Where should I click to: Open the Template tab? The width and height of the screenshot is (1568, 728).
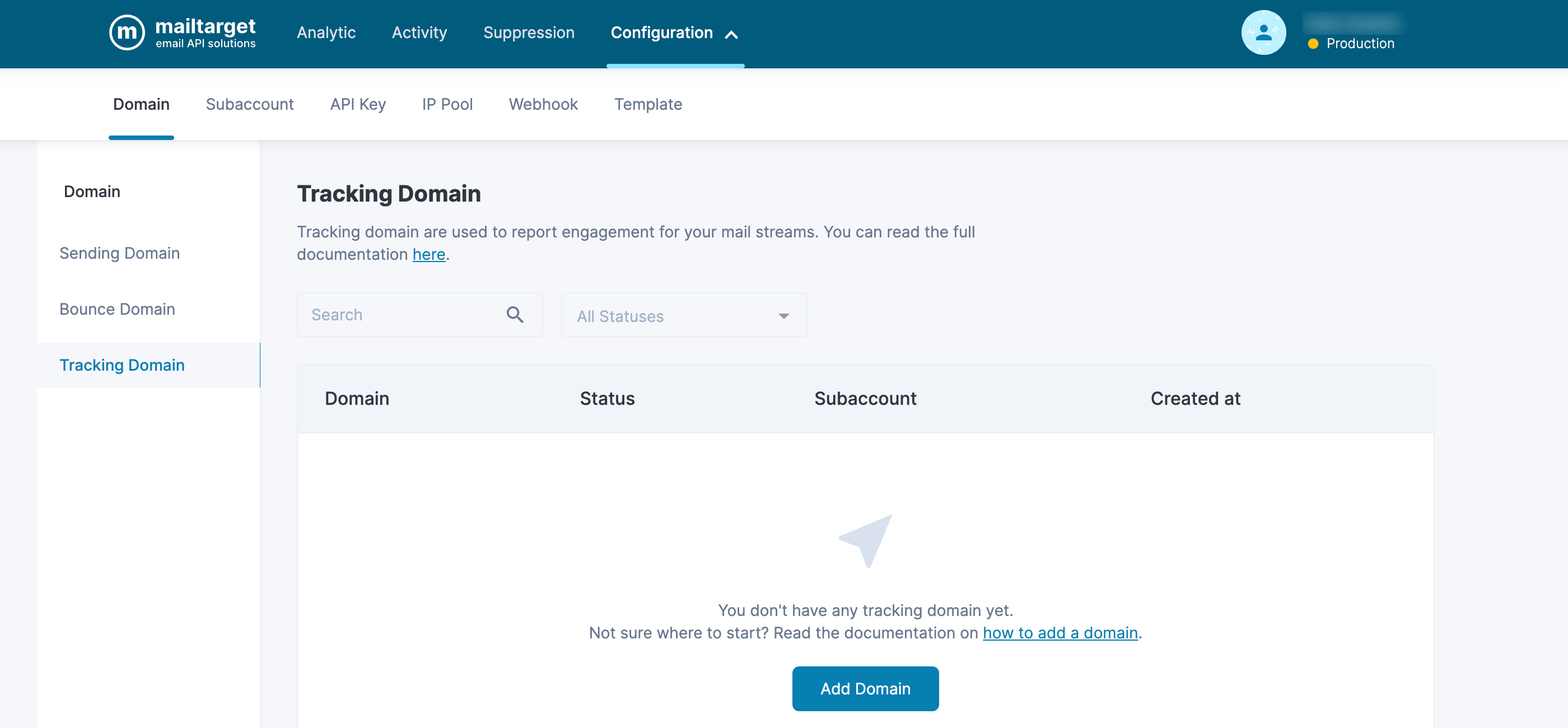pyautogui.click(x=648, y=104)
